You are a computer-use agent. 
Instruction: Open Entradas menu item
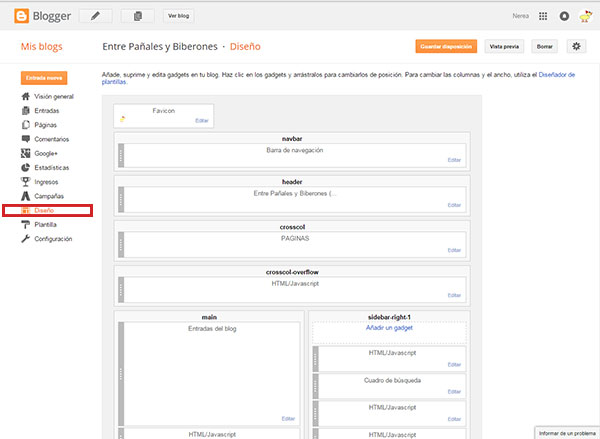pos(47,111)
